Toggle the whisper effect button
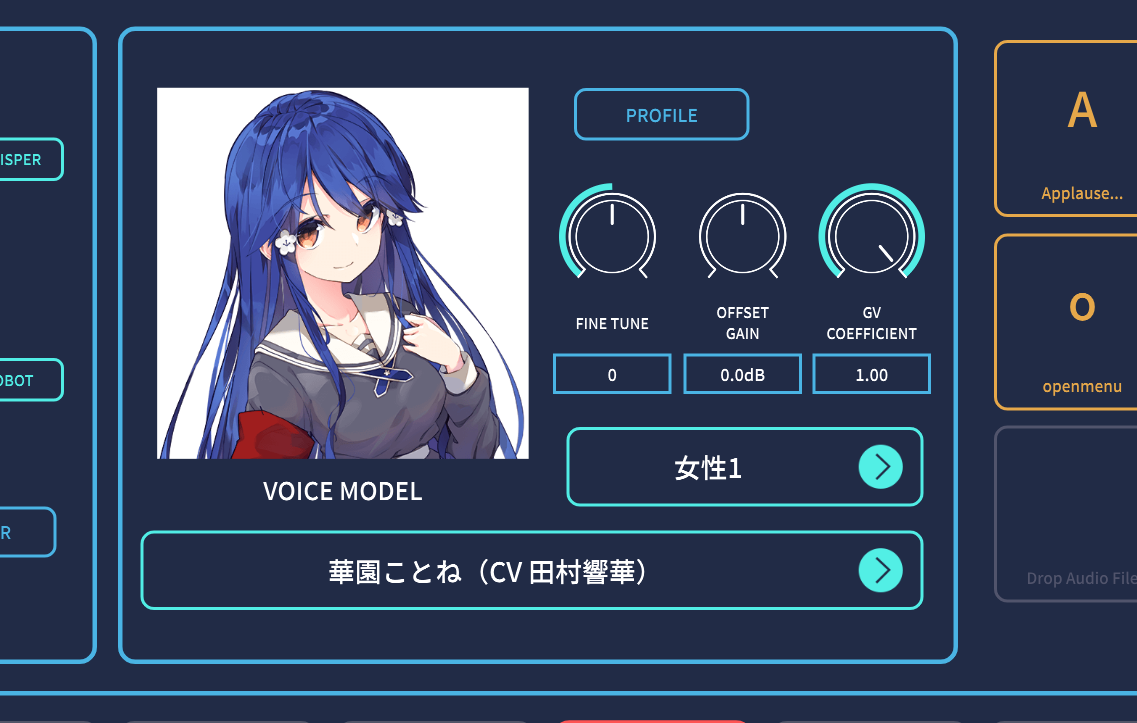Image resolution: width=1137 pixels, height=723 pixels. (x=30, y=159)
